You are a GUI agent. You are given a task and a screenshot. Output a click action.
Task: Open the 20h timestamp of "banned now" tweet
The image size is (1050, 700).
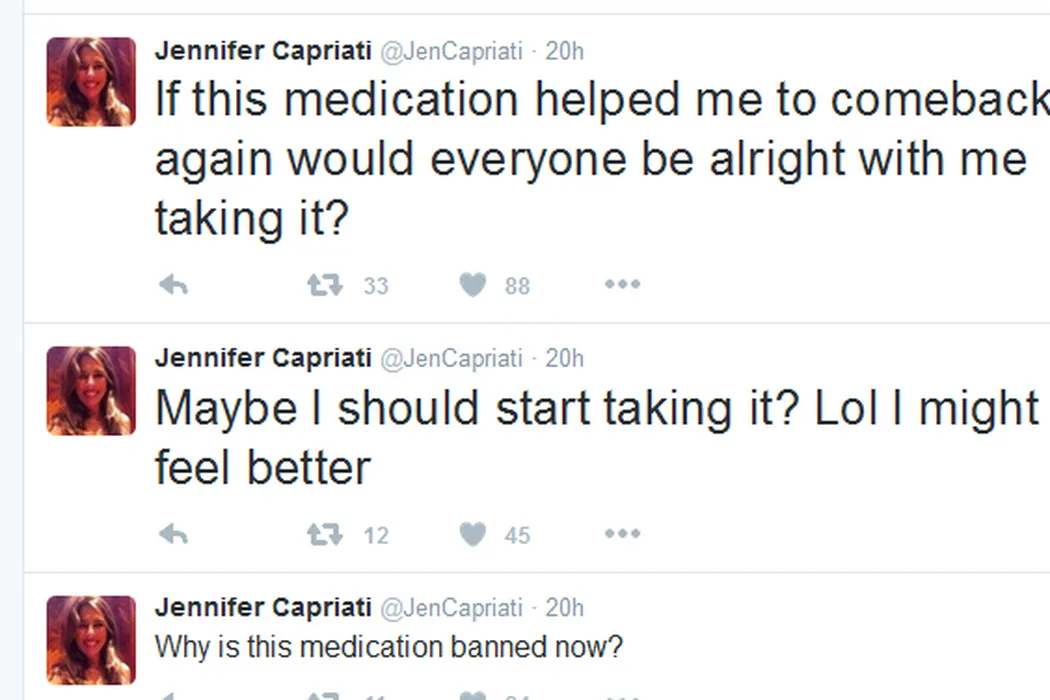point(565,607)
